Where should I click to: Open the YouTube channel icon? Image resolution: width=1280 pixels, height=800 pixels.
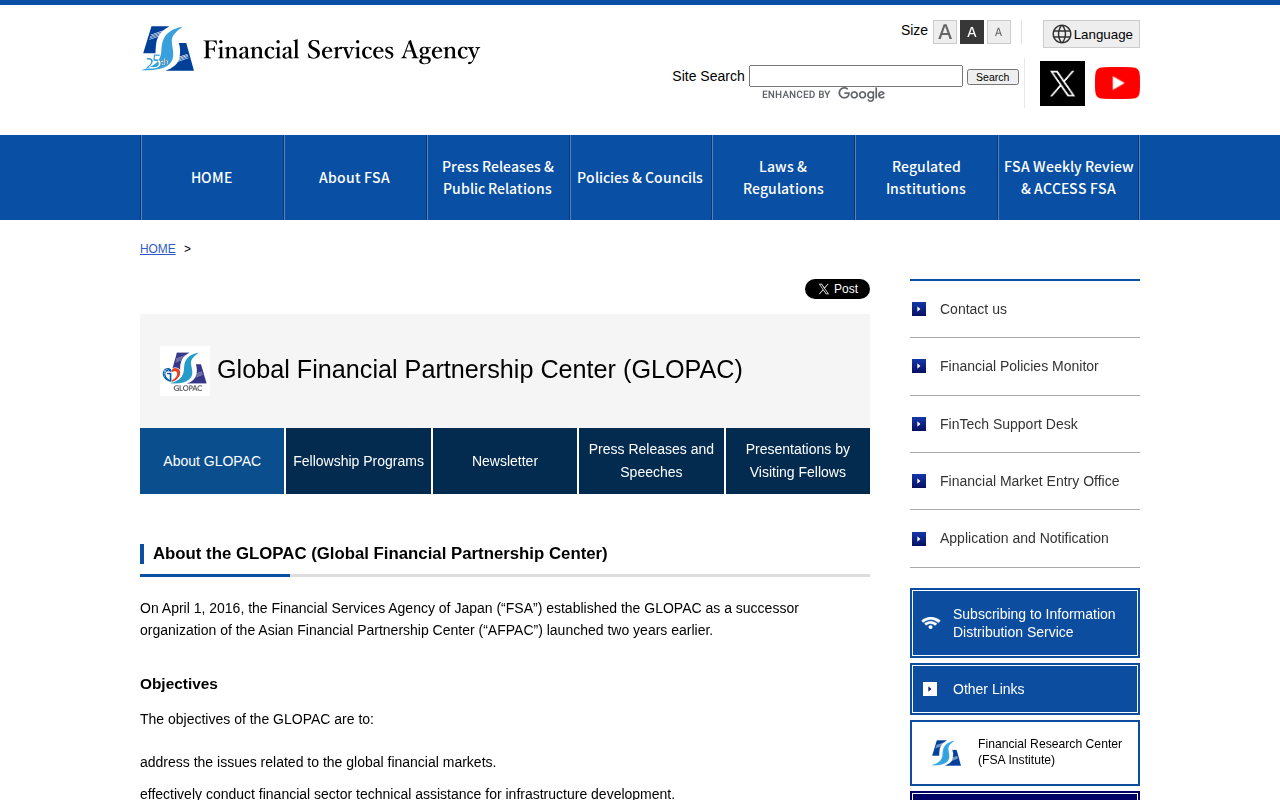pyautogui.click(x=1117, y=83)
